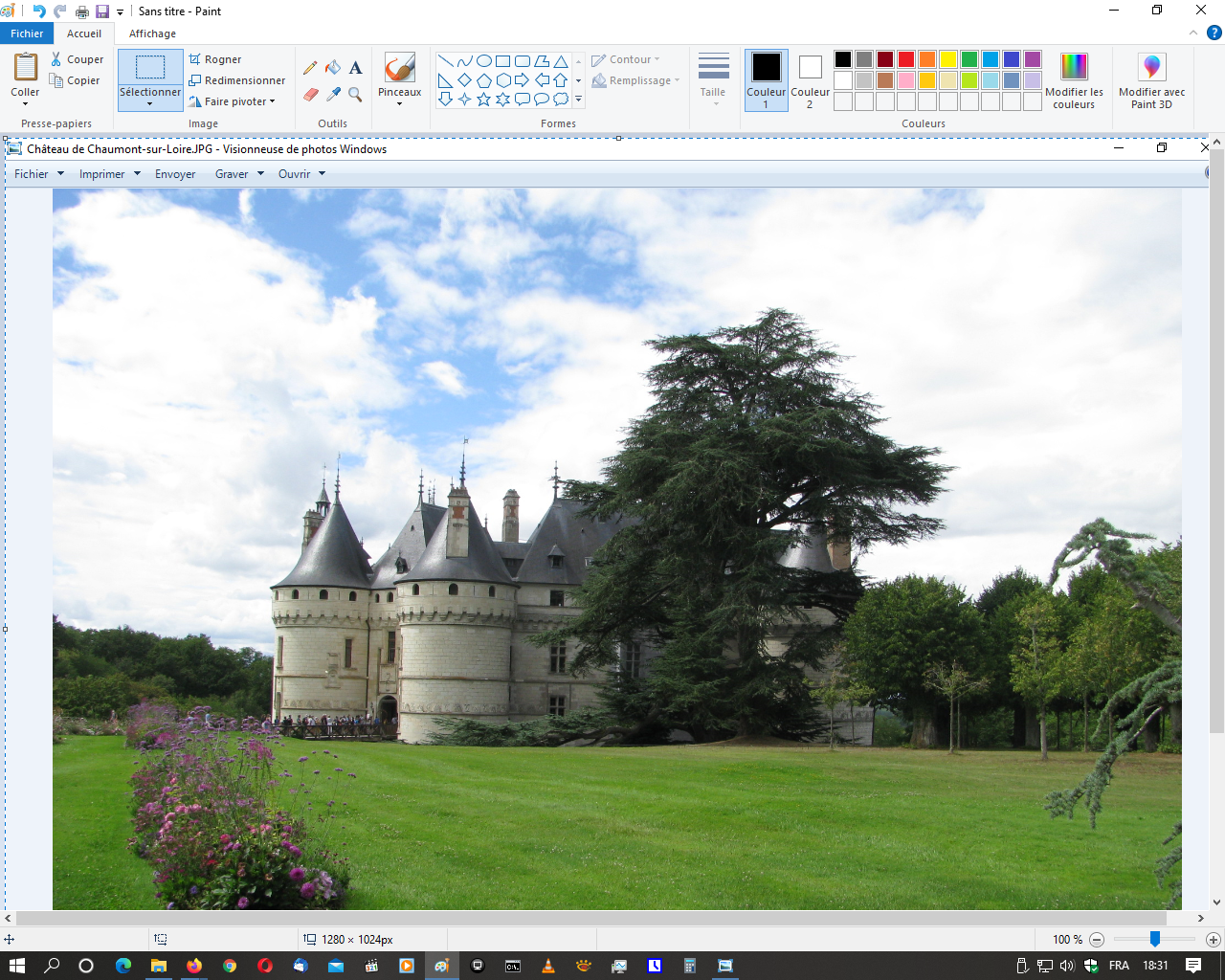Click the print icon in quick access toolbar
This screenshot has width=1225, height=980.
pyautogui.click(x=82, y=11)
